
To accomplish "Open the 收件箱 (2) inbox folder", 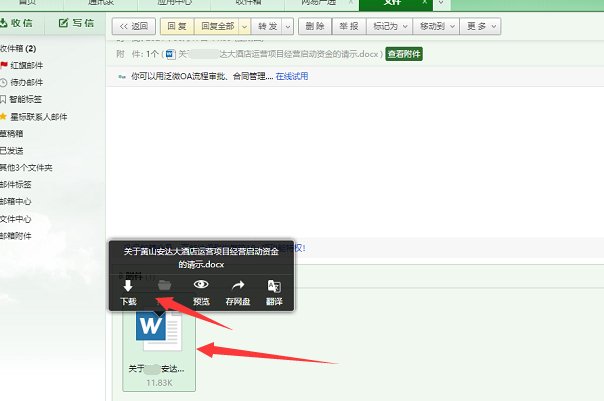I will click(x=18, y=48).
